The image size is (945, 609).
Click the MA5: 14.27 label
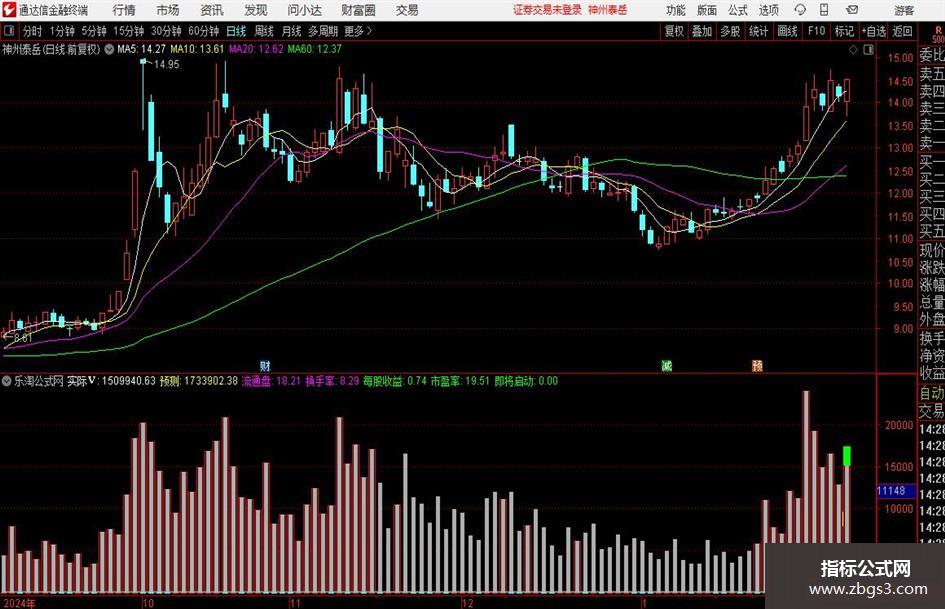(141, 49)
